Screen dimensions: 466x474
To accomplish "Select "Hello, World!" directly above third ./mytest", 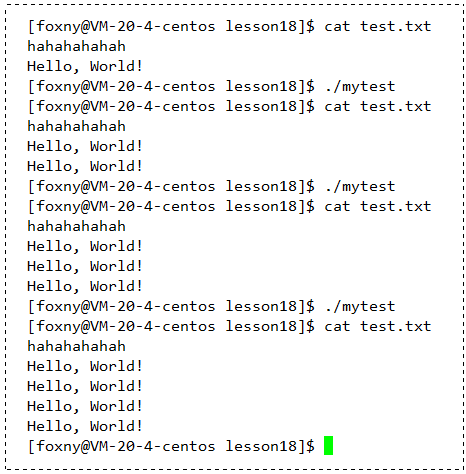I will pos(85,286).
